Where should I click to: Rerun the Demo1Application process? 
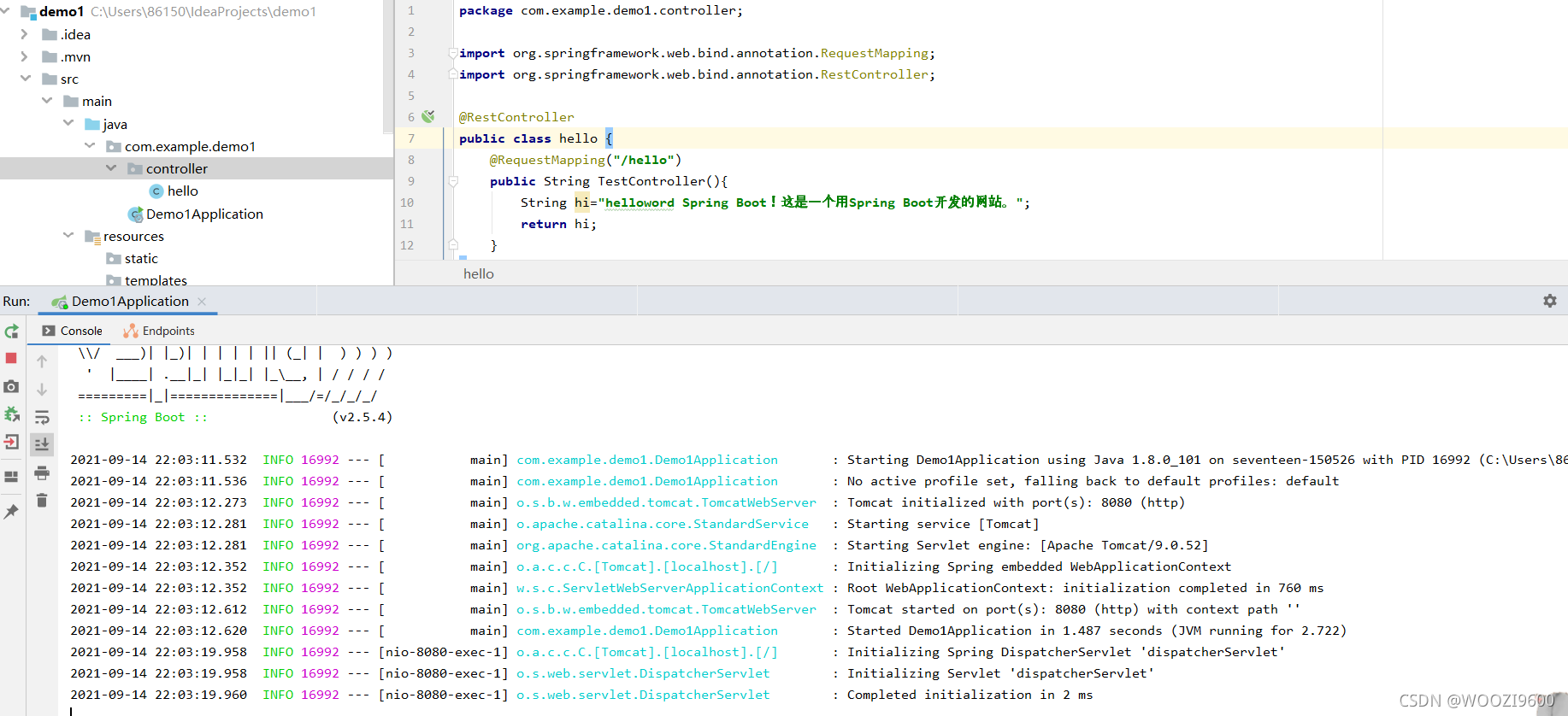click(x=11, y=331)
